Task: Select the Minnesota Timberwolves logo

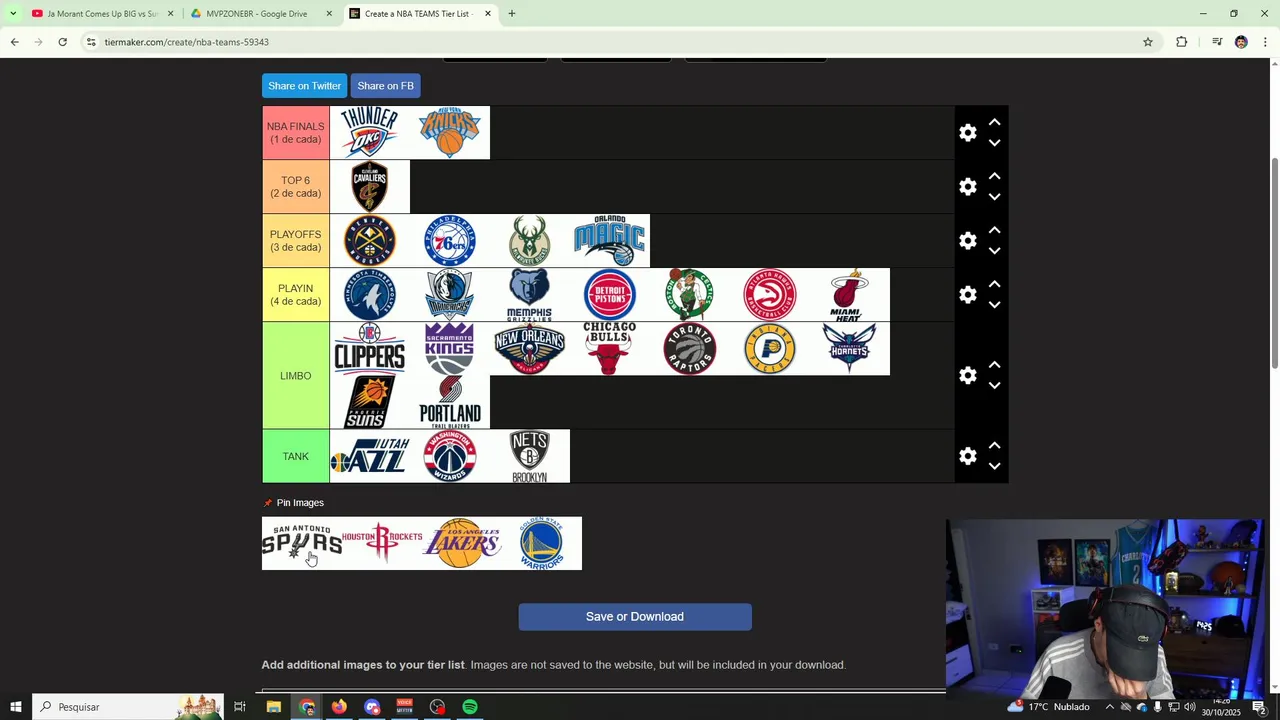Action: click(370, 295)
